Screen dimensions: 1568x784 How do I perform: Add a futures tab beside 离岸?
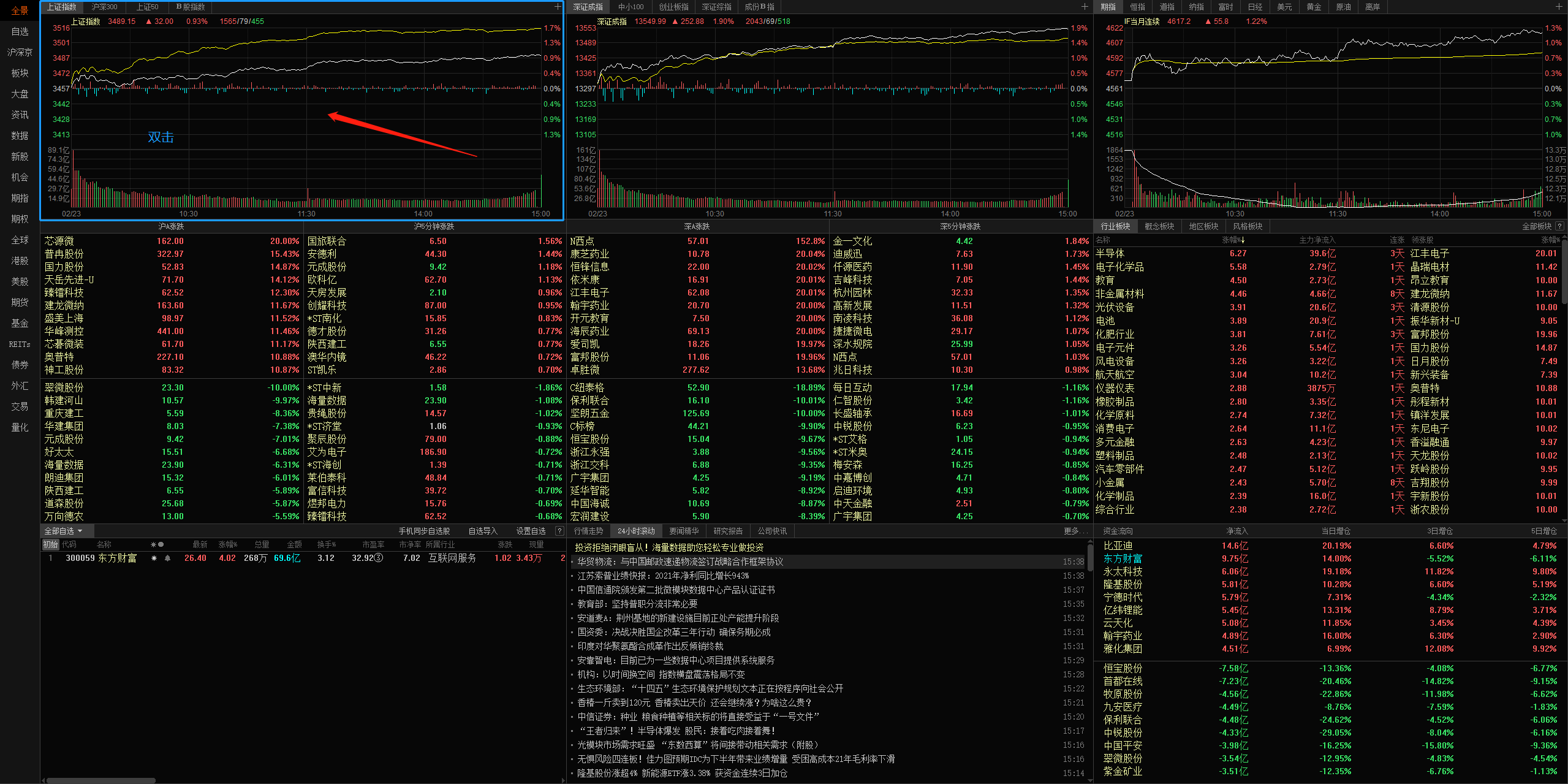click(1559, 7)
